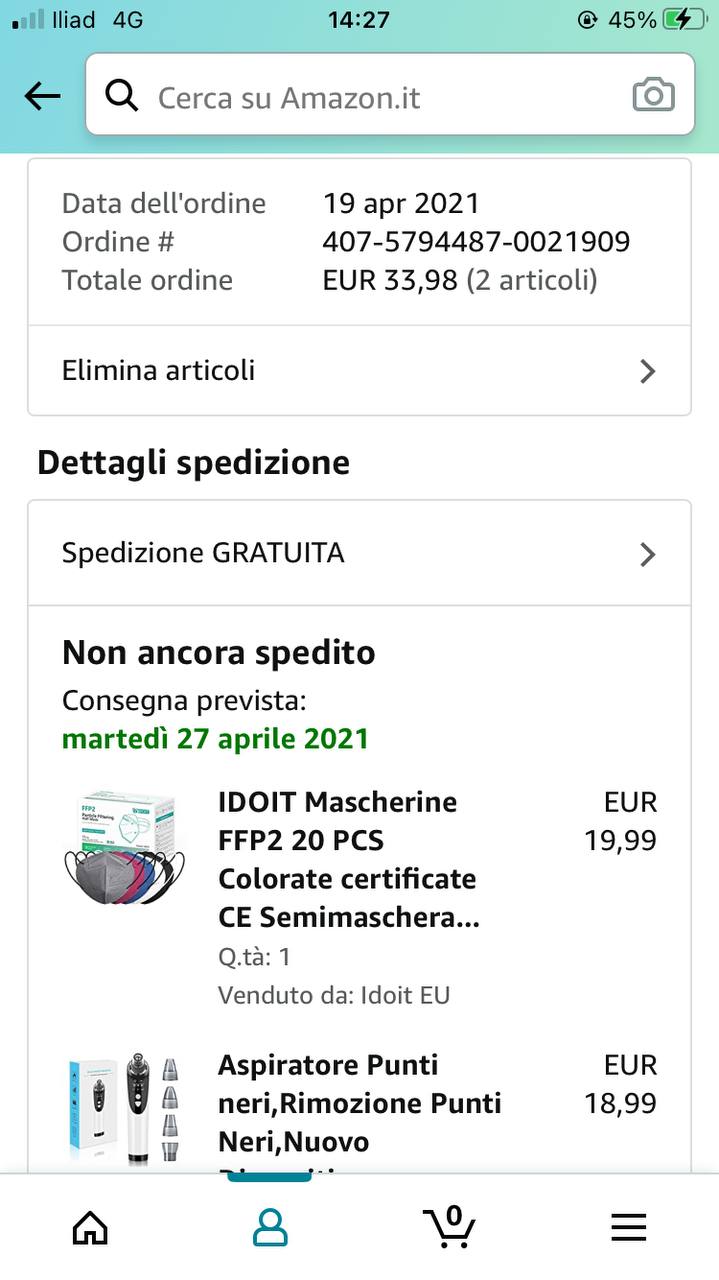Tap the back arrow icon
The width and height of the screenshot is (719, 1280).
(x=42, y=96)
